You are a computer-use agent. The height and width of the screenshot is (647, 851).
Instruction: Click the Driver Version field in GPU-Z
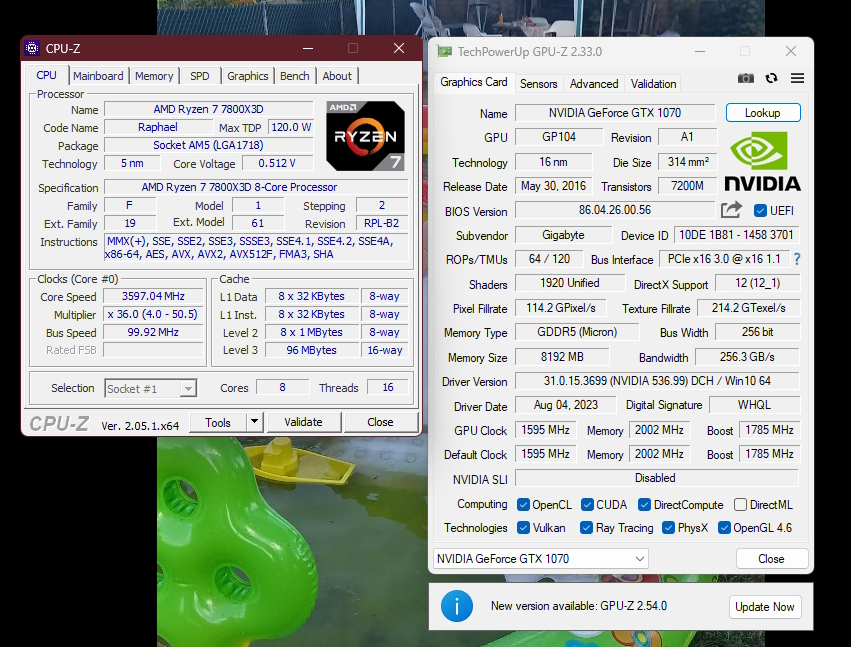(657, 381)
